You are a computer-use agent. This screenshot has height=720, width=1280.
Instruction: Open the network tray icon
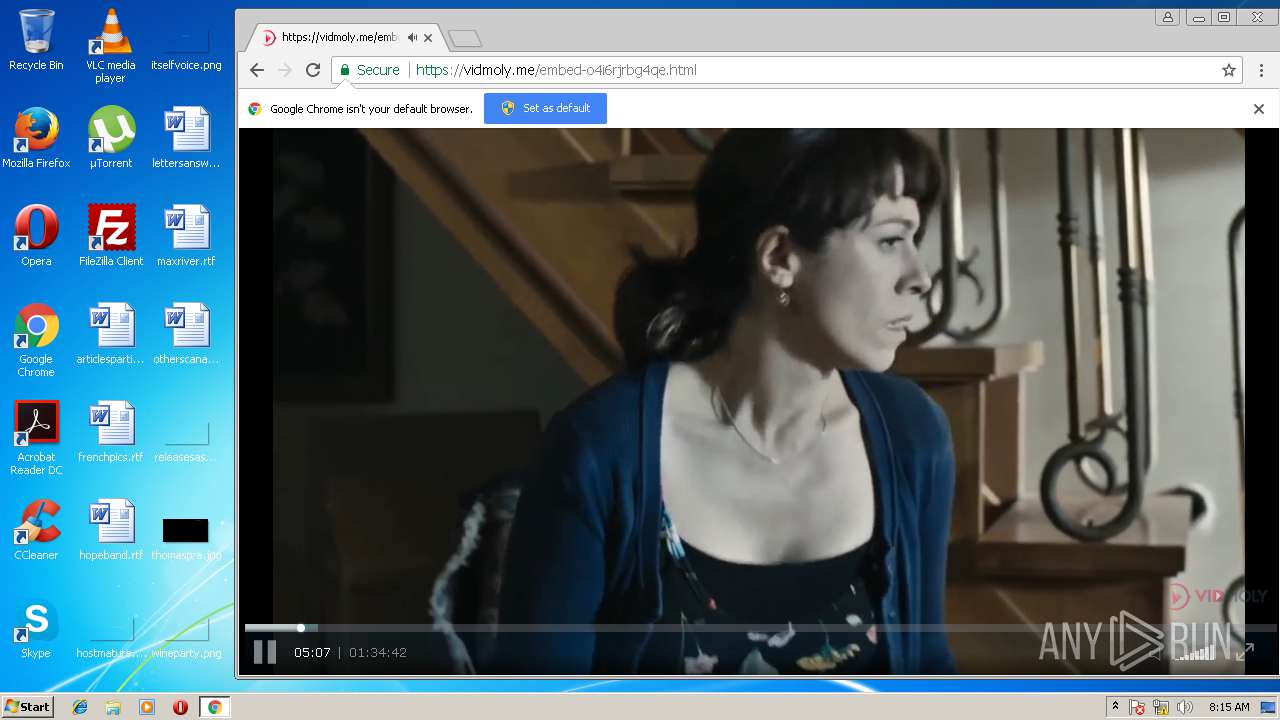point(1161,707)
